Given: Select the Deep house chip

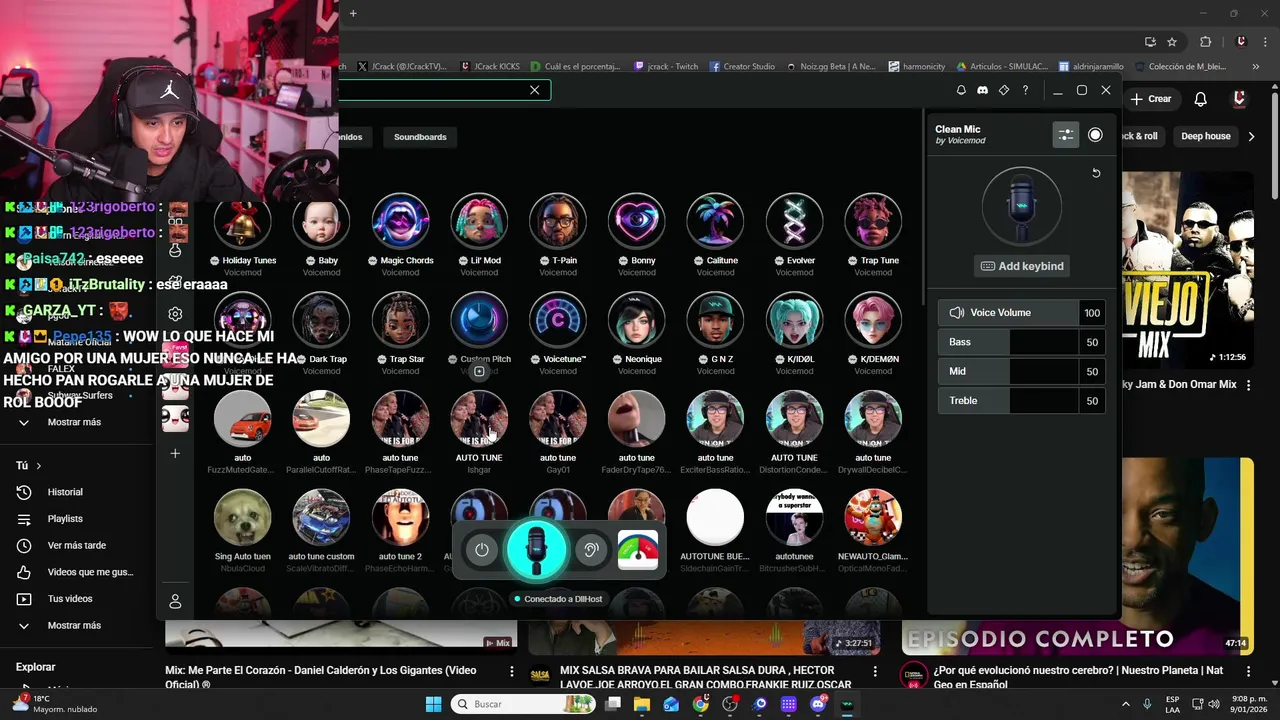Looking at the screenshot, I should [1206, 136].
